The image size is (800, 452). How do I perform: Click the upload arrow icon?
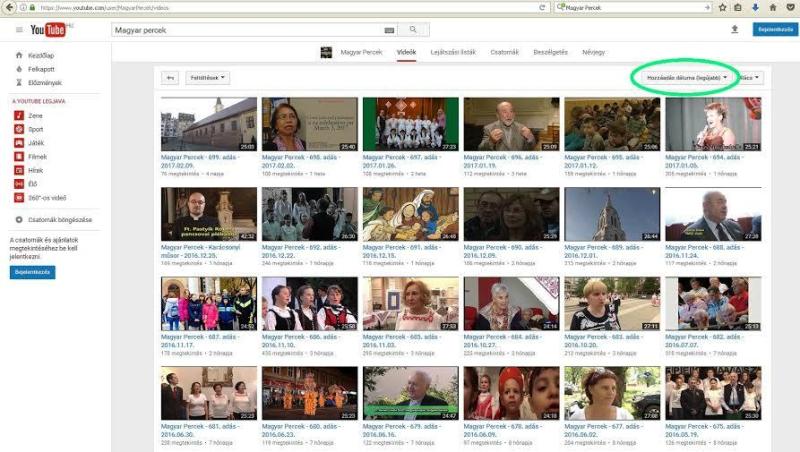734,30
